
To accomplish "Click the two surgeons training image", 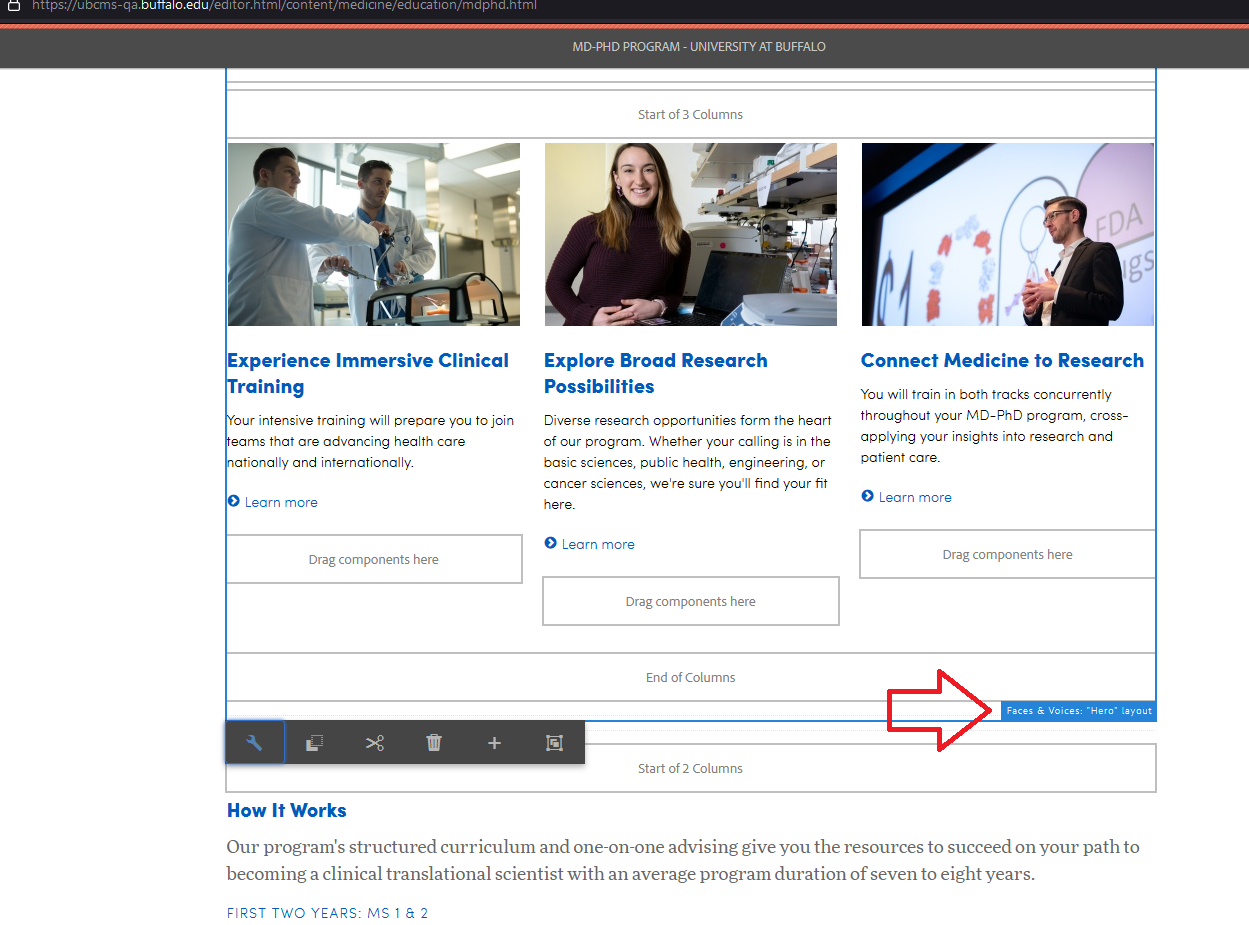I will 374,234.
